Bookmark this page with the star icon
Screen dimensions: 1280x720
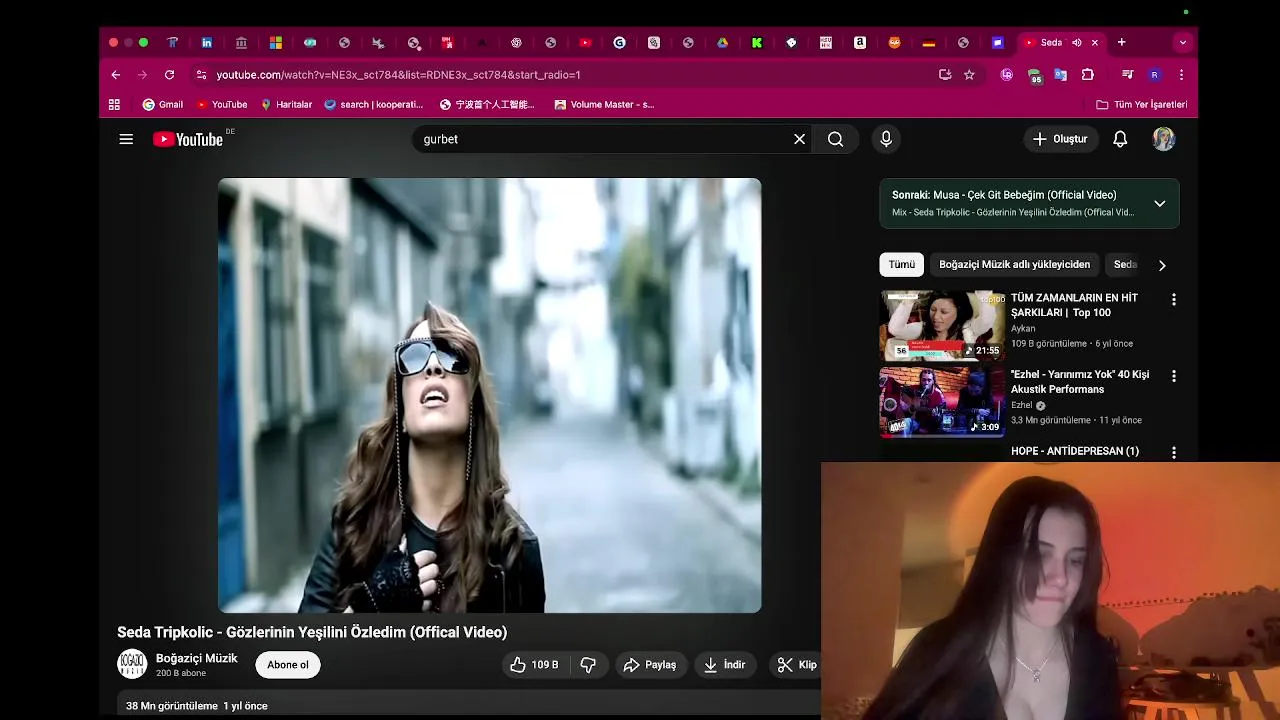click(x=969, y=74)
